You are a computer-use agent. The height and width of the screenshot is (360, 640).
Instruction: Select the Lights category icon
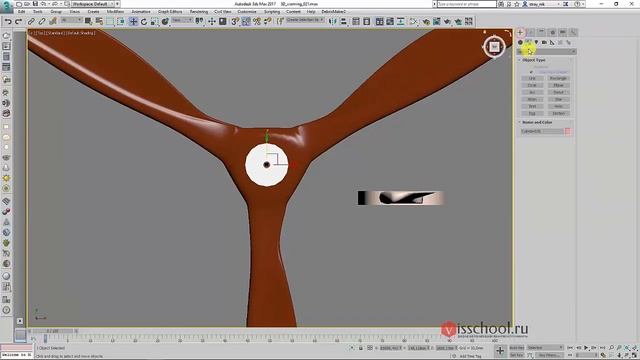536,42
